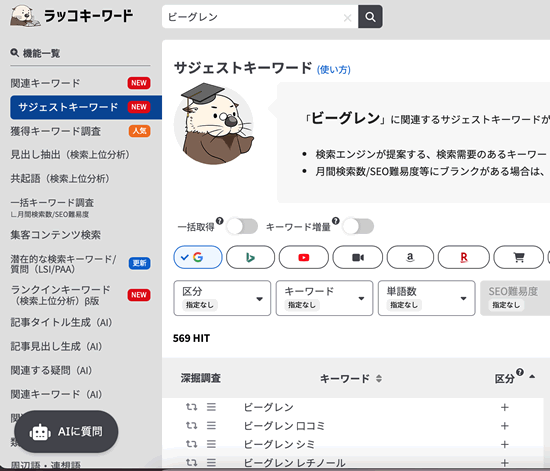Toggle the キーワード増量 switch

[358, 226]
